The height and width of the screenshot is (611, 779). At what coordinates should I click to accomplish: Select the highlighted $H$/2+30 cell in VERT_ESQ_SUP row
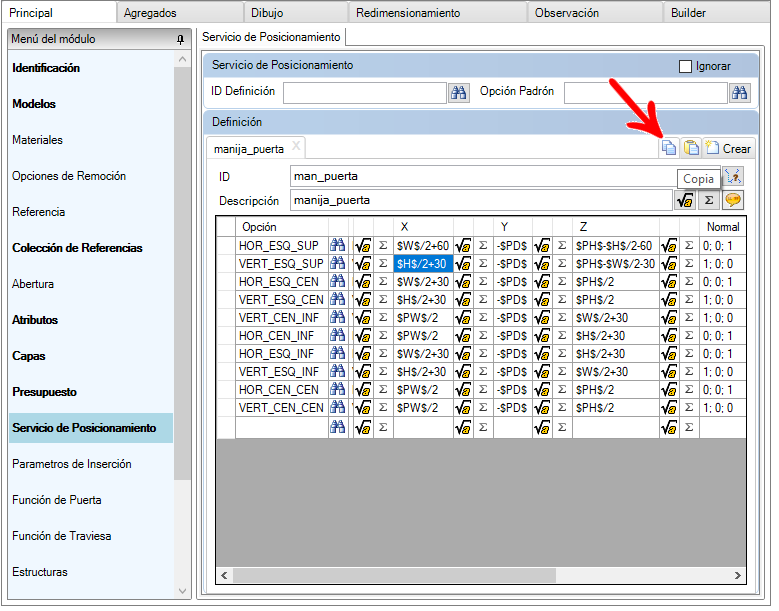coord(423,263)
